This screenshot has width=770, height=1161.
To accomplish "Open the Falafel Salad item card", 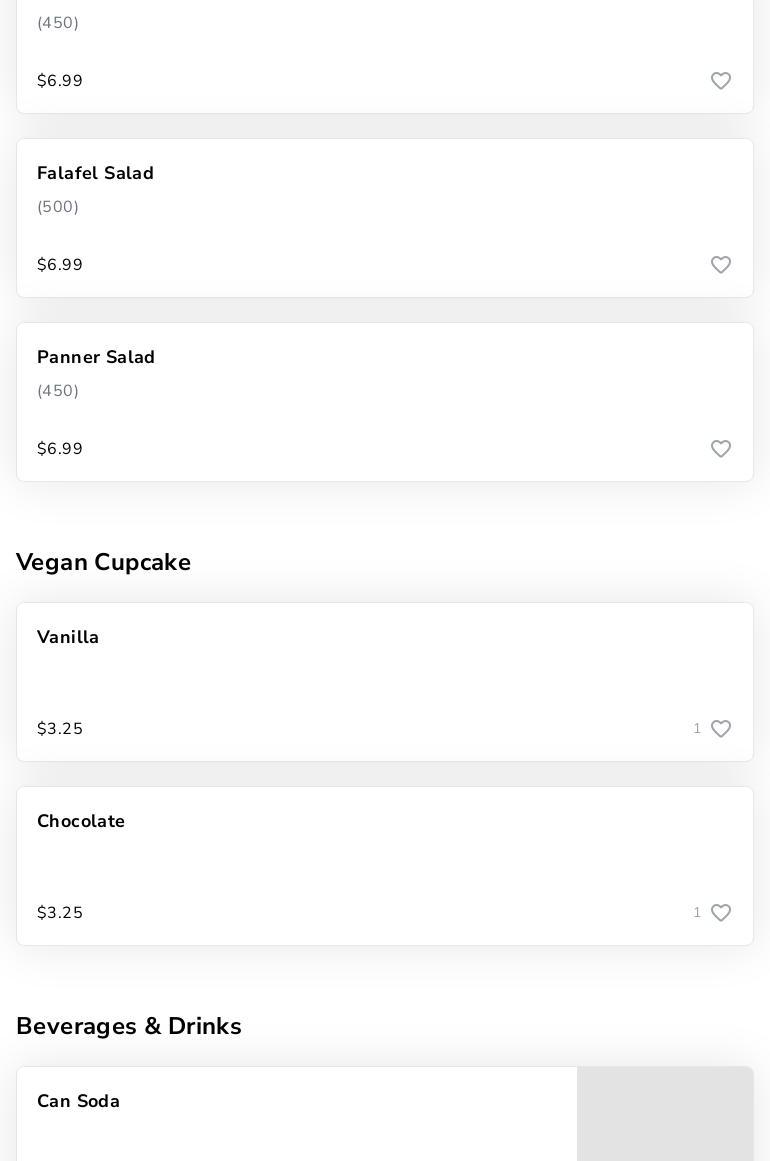I will coord(385,218).
